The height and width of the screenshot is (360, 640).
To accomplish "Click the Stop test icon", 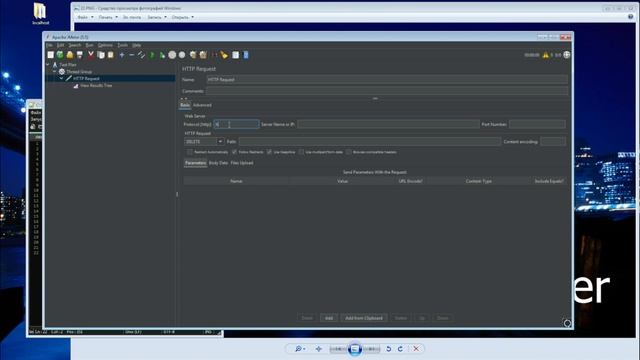I will [172, 55].
